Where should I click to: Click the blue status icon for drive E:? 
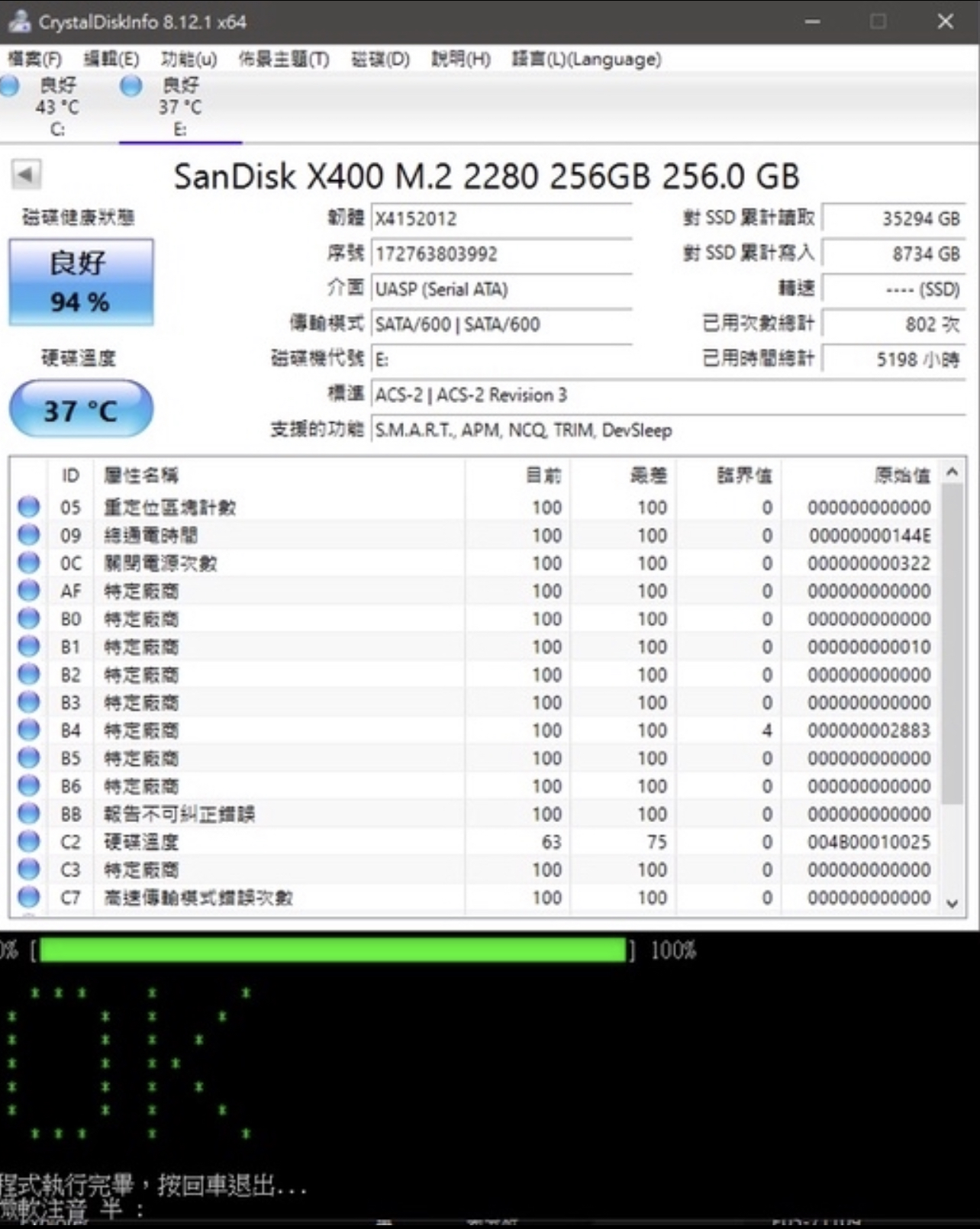(x=131, y=85)
